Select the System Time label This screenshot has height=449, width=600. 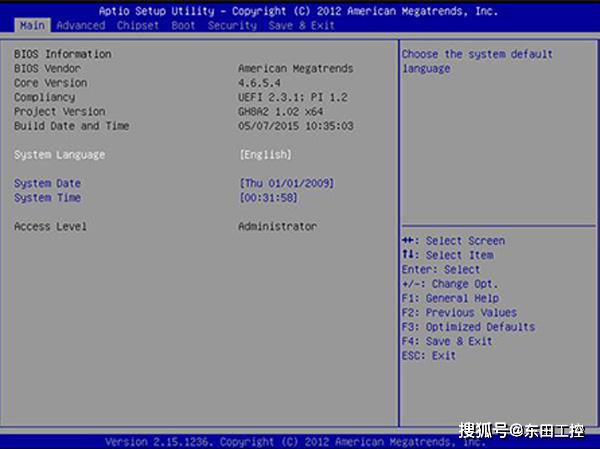click(47, 198)
